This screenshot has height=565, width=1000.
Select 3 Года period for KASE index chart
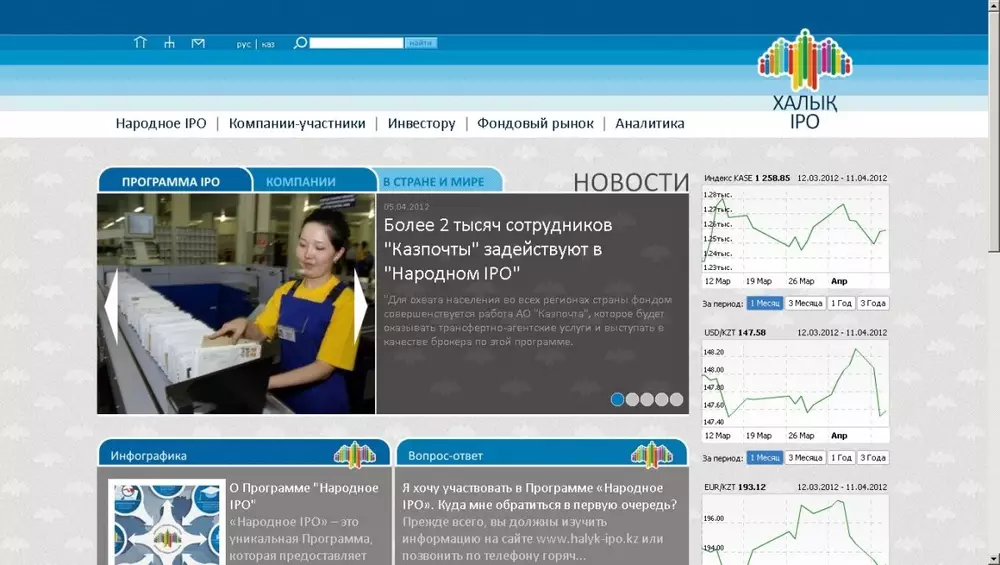pyautogui.click(x=873, y=303)
